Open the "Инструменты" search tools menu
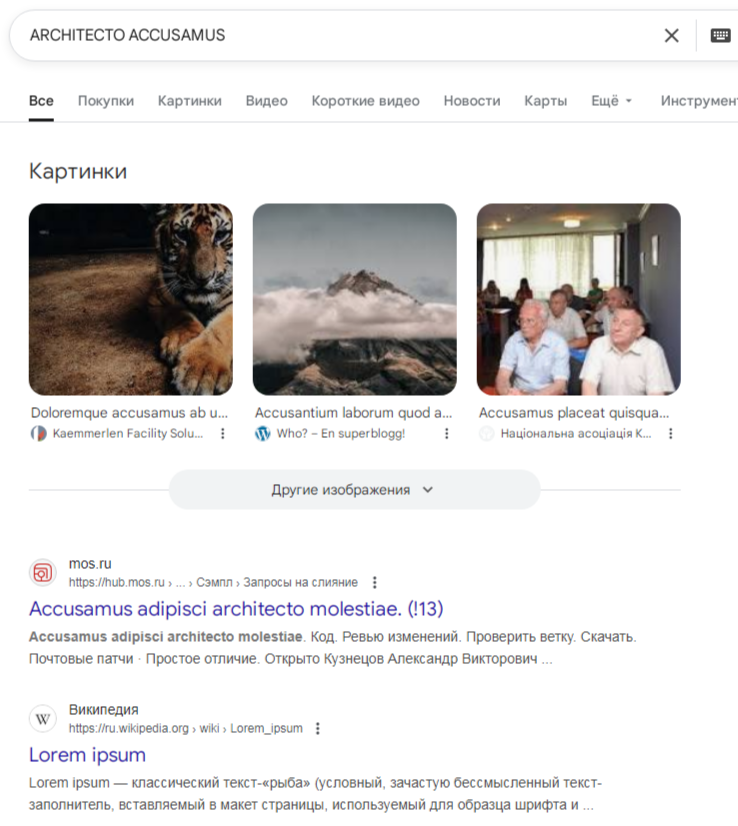Viewport: 738px width, 826px height. pos(700,101)
